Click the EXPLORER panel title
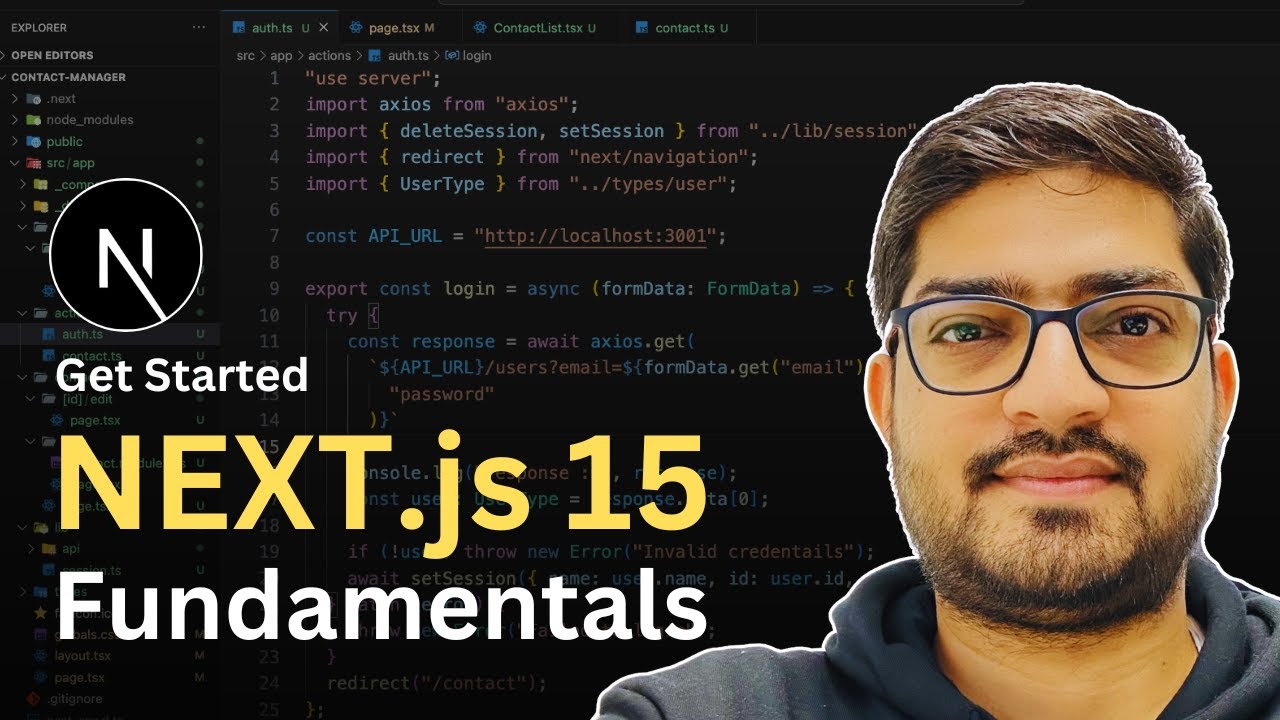This screenshot has width=1280, height=720. pyautogui.click(x=39, y=28)
